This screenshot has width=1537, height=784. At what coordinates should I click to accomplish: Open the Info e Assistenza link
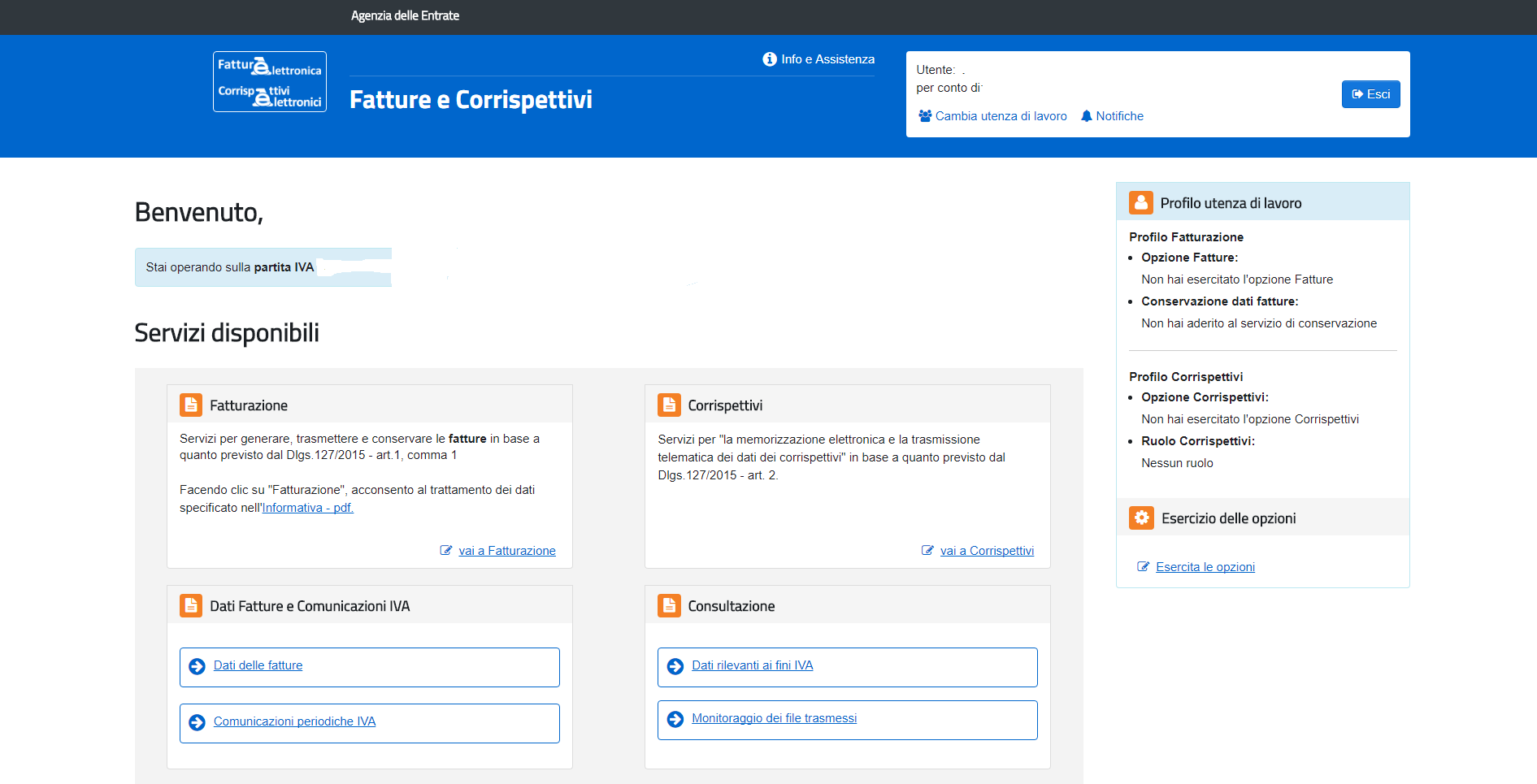tap(827, 59)
